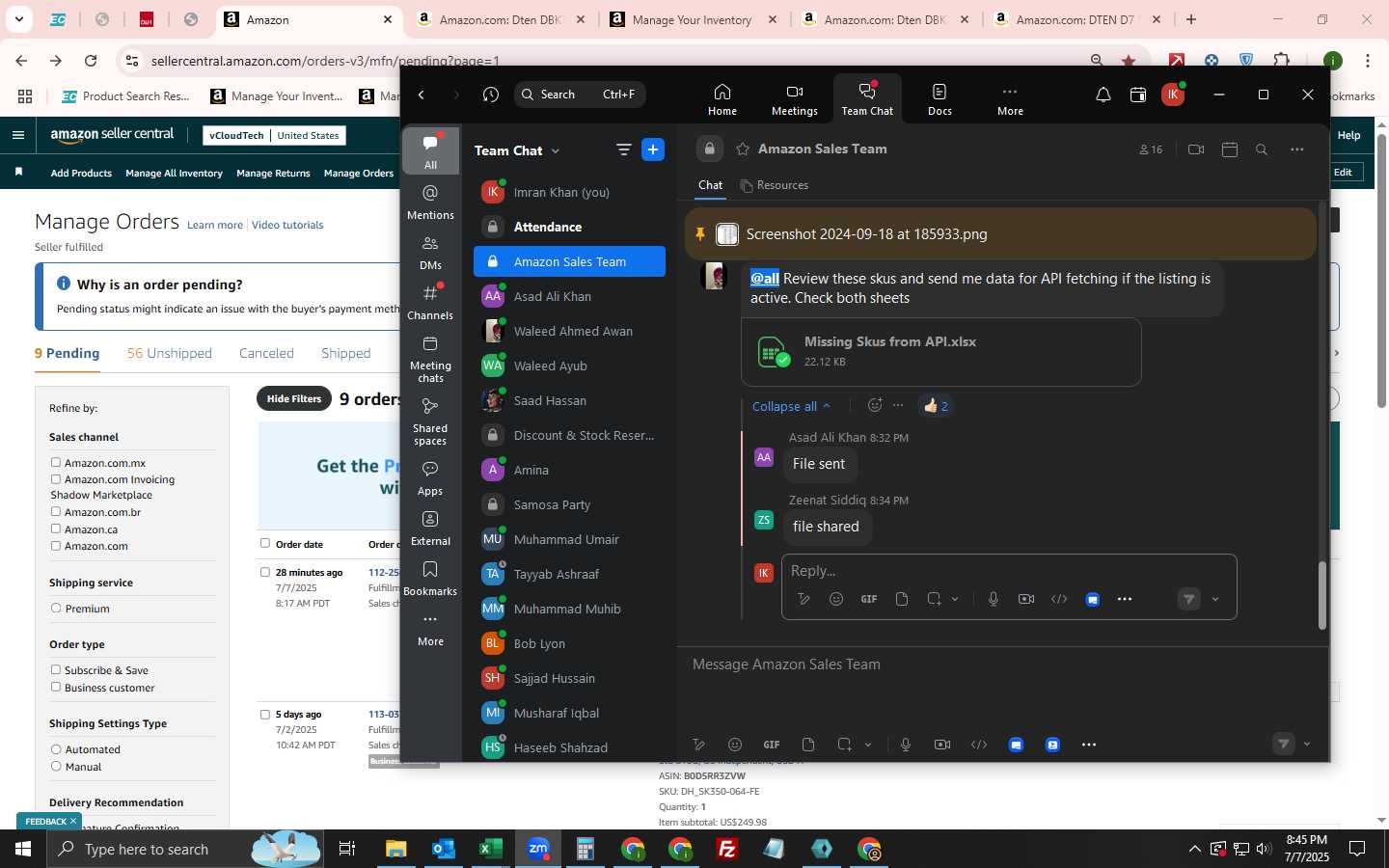This screenshot has height=868, width=1389.
Task: Open send options arrow in main message box
Action: click(1307, 745)
